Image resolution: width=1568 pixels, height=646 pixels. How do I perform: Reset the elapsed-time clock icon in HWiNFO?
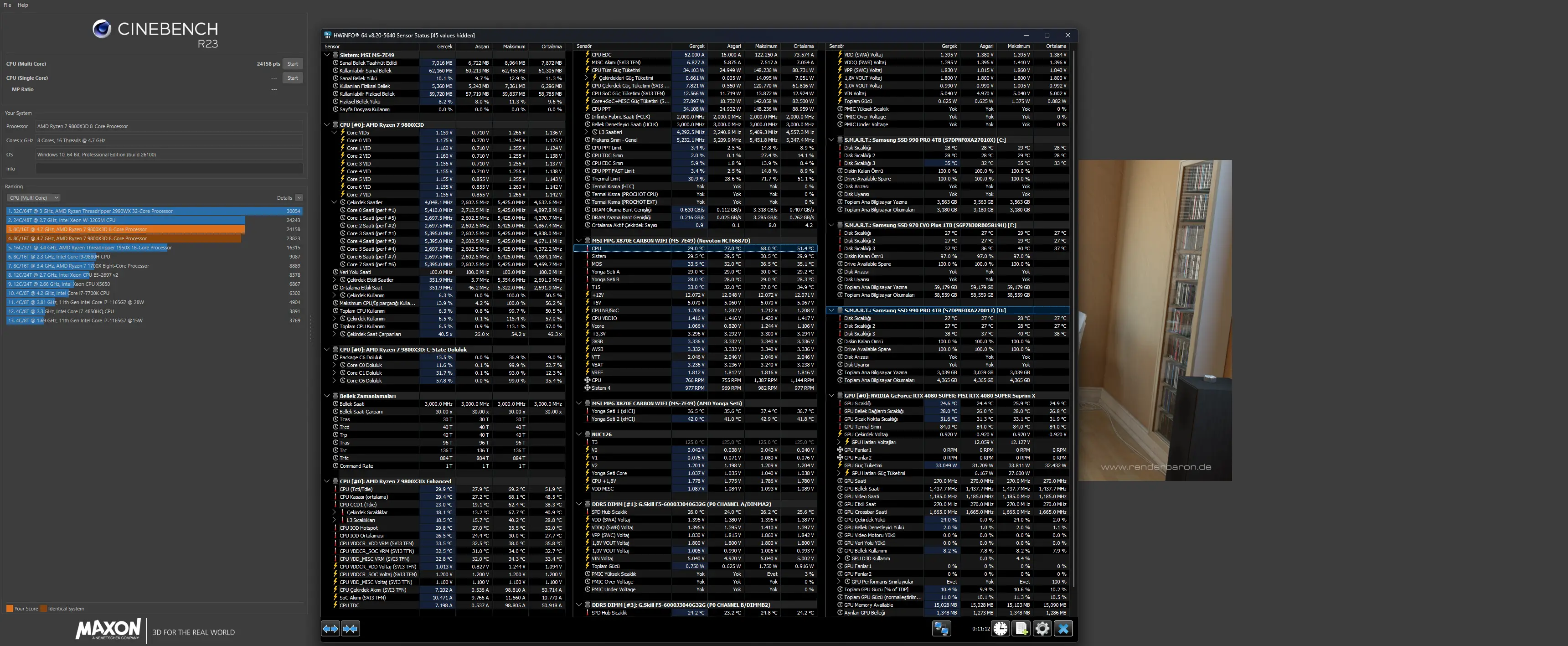[x=1000, y=628]
